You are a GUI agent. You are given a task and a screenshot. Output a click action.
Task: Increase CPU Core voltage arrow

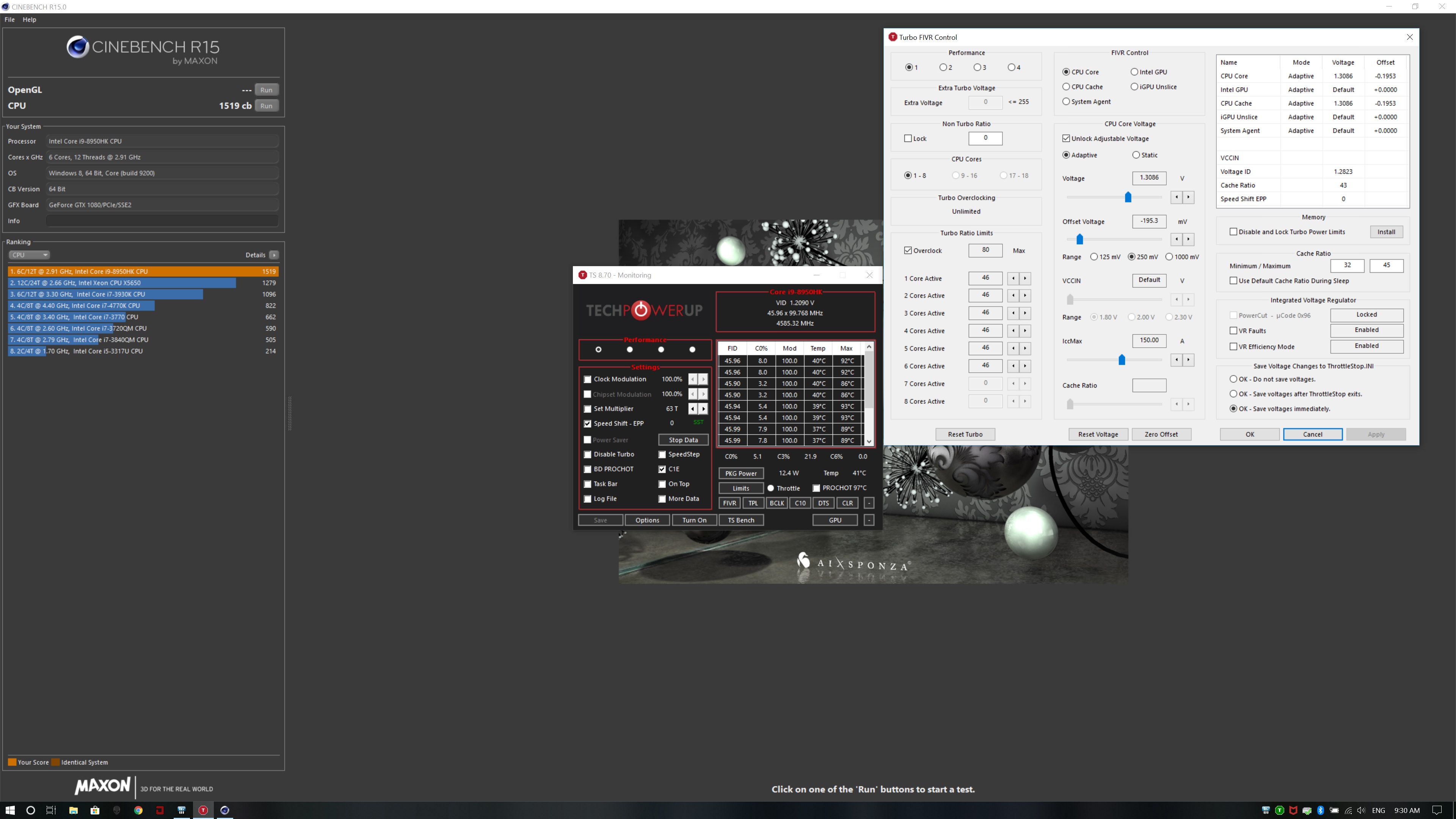1188,197
